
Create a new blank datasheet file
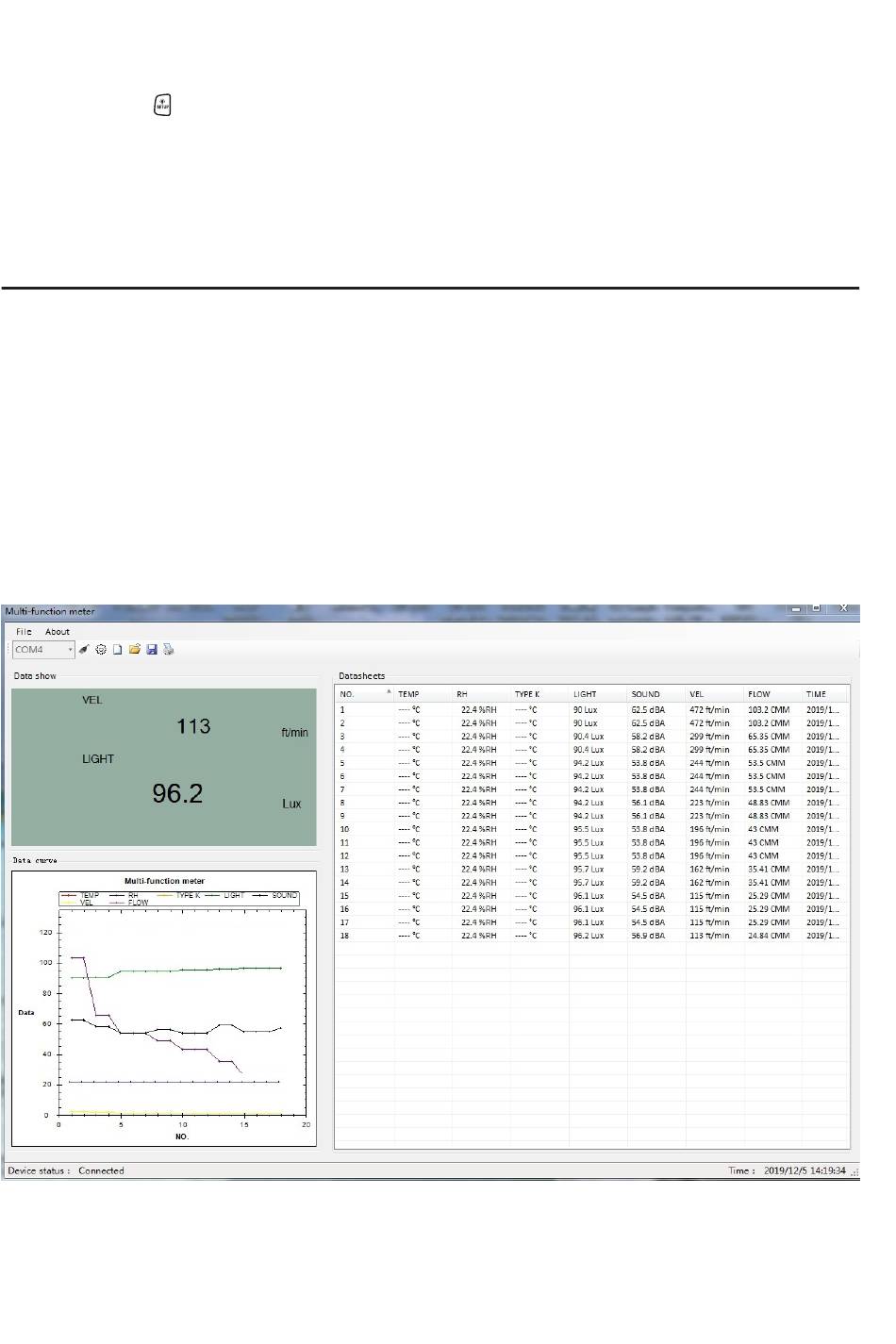click(x=118, y=650)
